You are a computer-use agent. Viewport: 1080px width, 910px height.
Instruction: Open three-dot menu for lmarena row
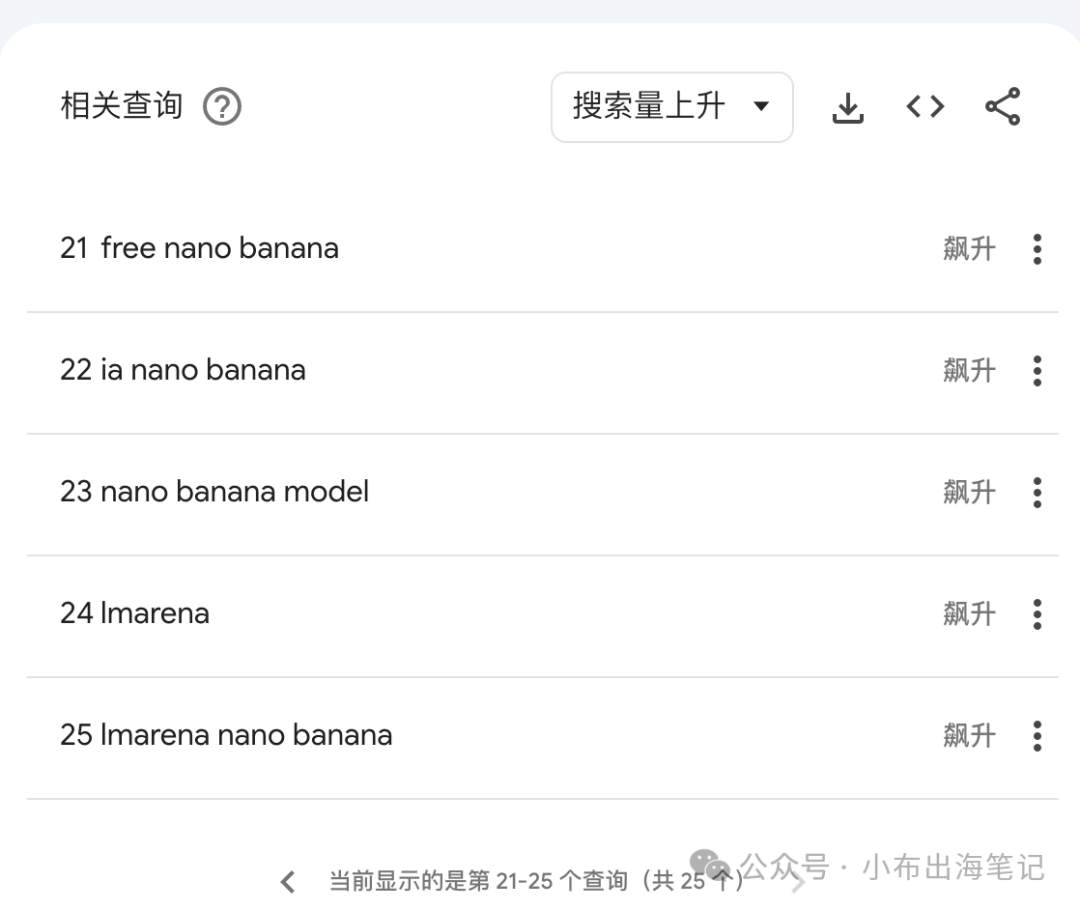1037,614
